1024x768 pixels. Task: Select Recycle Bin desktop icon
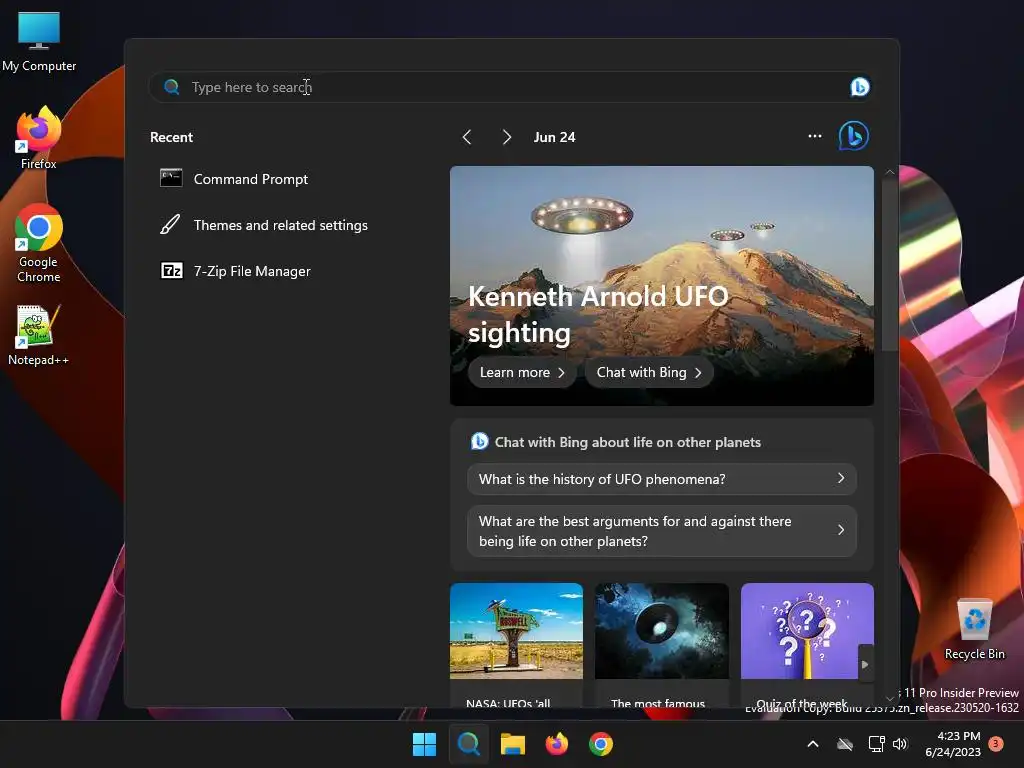[974, 629]
